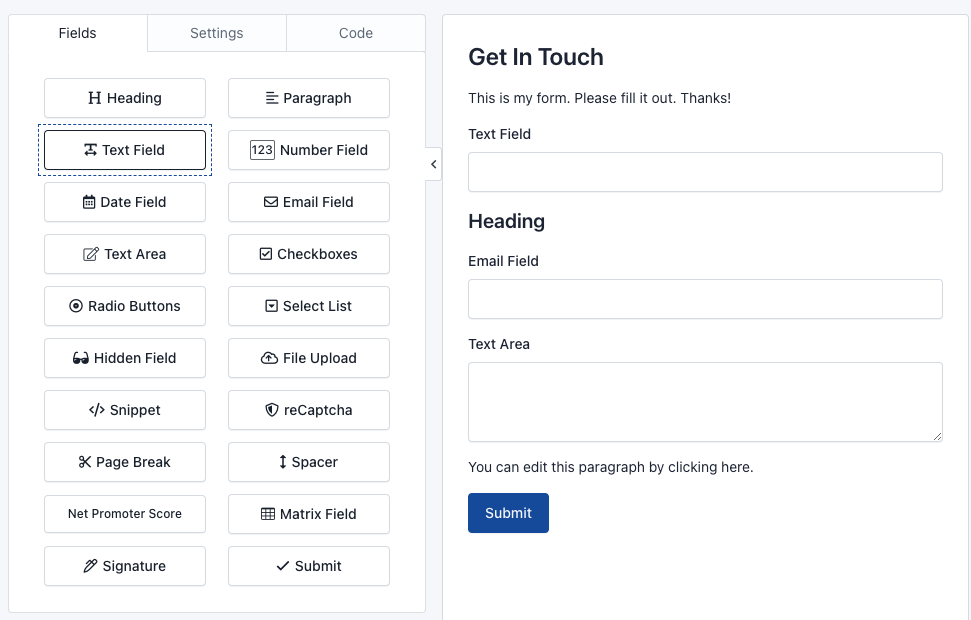
Task: Insert a reCaptcha element
Action: pos(309,410)
